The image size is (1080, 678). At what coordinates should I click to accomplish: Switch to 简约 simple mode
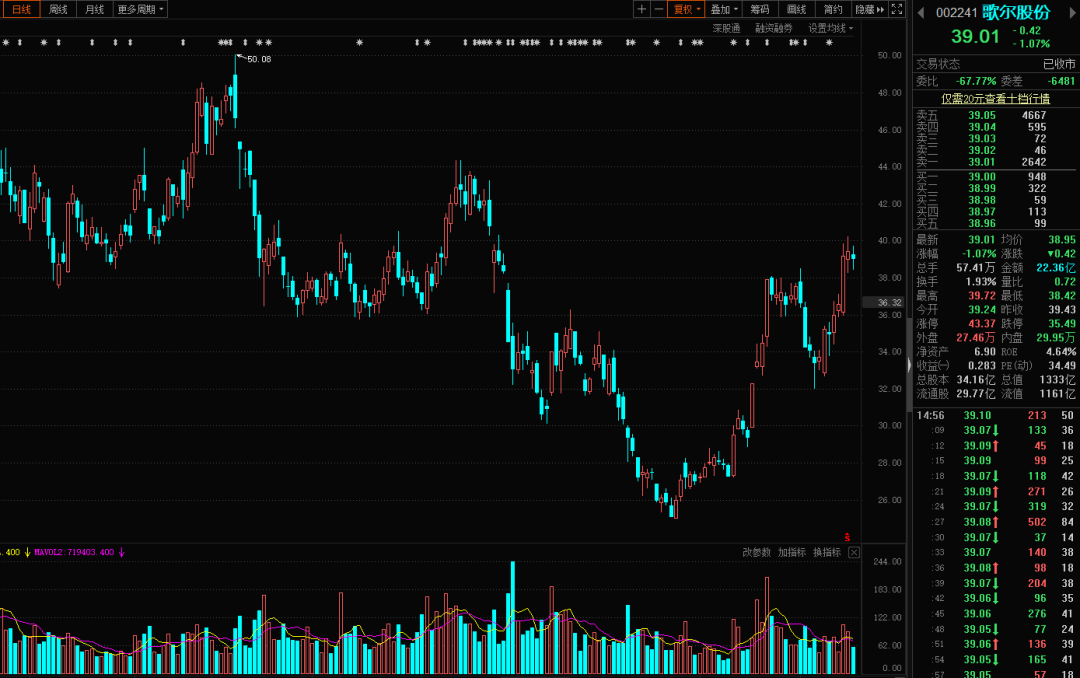point(833,9)
